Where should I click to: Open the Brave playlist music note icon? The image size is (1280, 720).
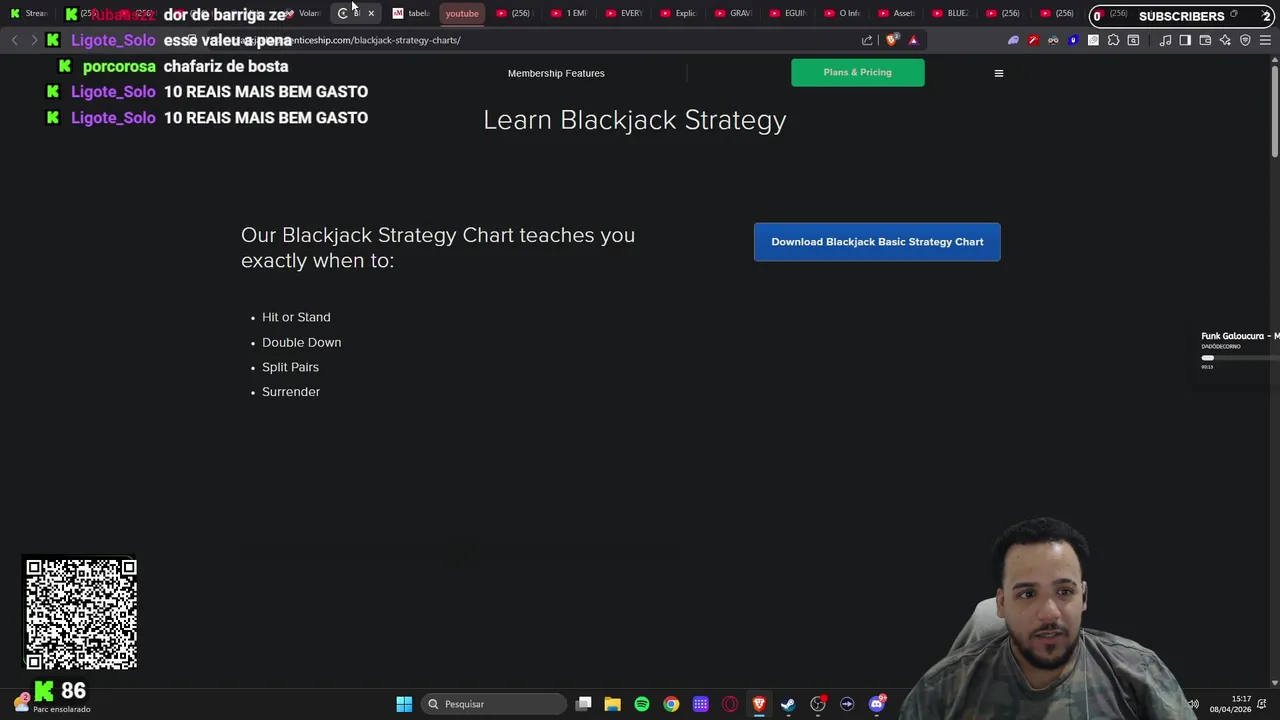1165,40
